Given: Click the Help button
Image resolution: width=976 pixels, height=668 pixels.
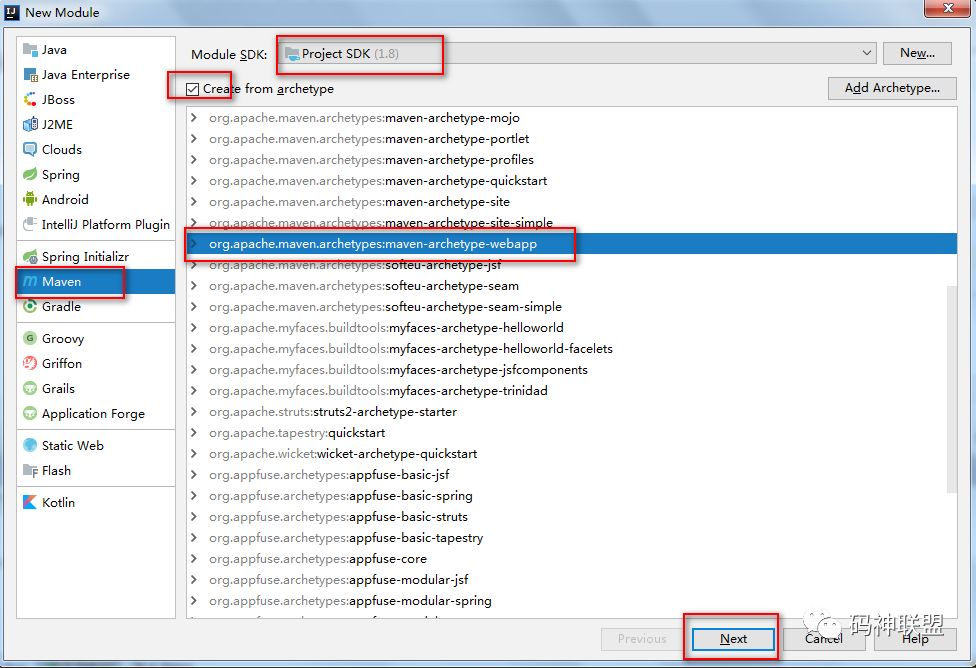Looking at the screenshot, I should [x=915, y=639].
